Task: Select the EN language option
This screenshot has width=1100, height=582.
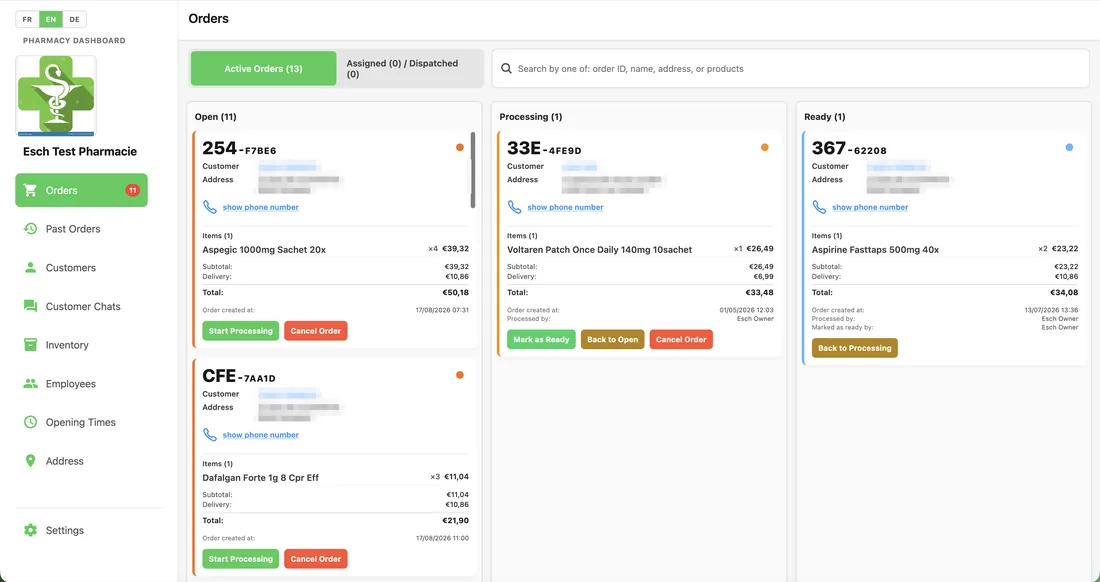Action: pyautogui.click(x=51, y=20)
